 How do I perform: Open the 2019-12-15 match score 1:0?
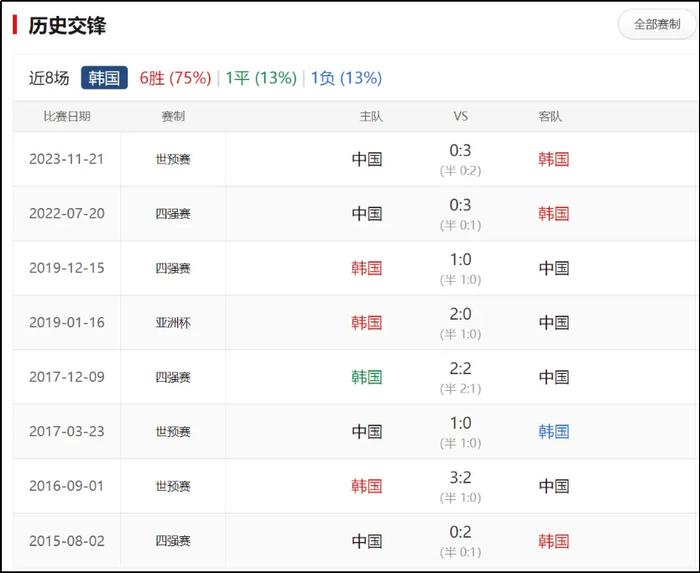point(460,259)
